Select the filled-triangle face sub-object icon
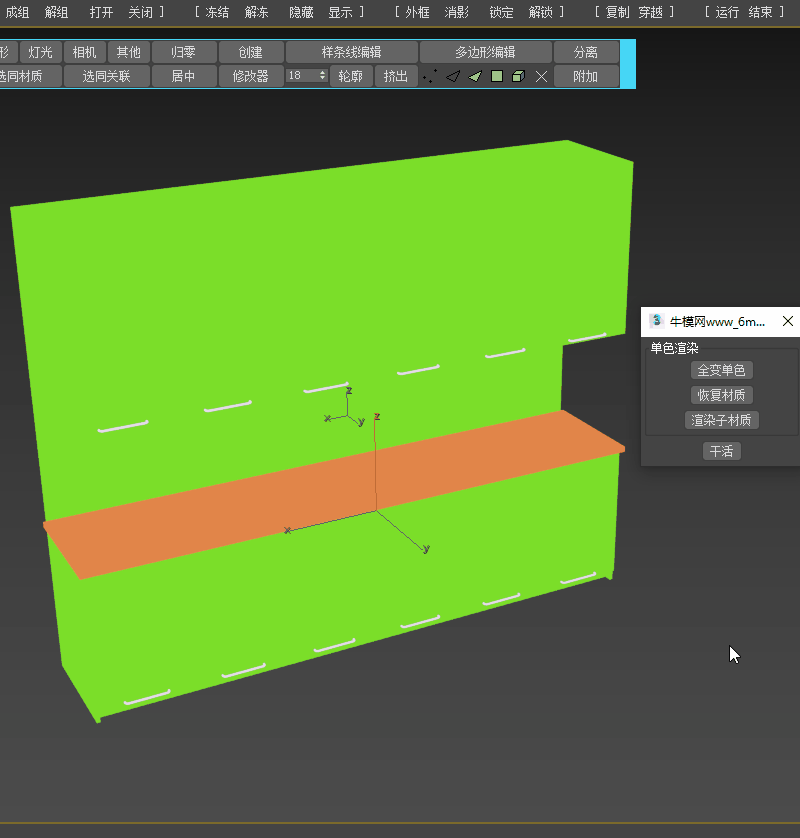Viewport: 800px width, 838px height. pos(473,76)
